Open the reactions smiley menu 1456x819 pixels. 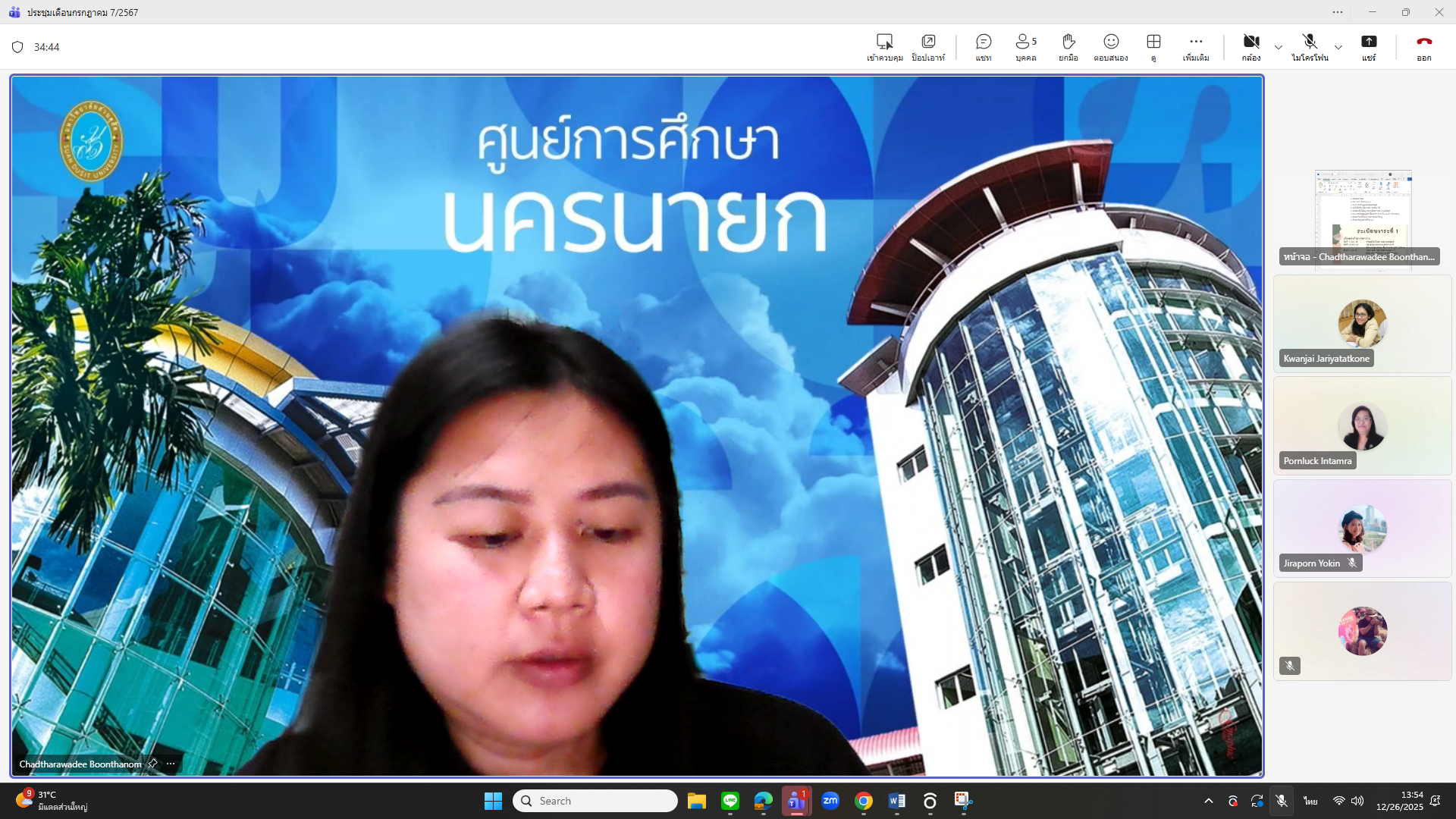point(1111,47)
